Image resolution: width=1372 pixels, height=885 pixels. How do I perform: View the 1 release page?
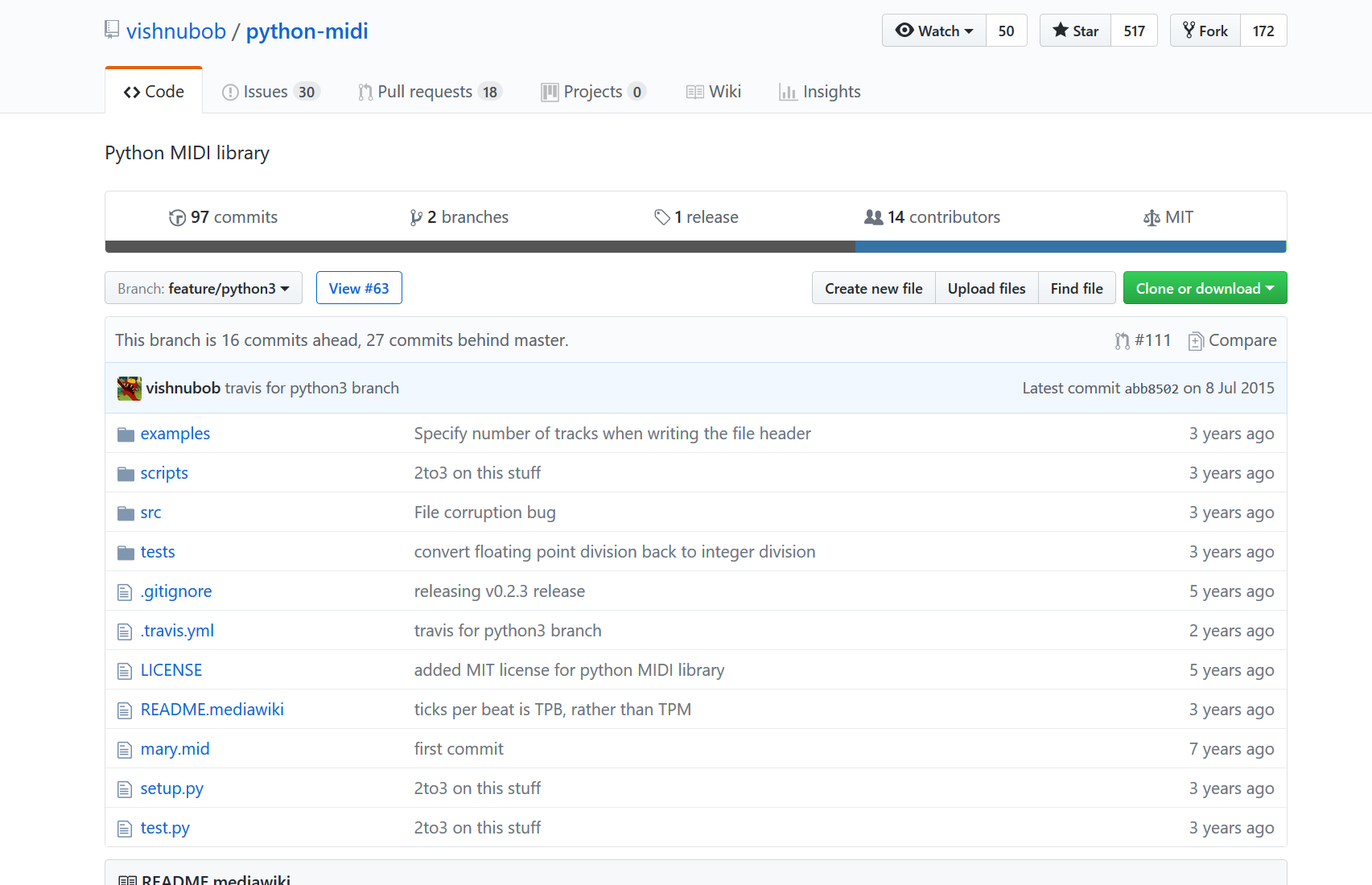click(x=696, y=217)
